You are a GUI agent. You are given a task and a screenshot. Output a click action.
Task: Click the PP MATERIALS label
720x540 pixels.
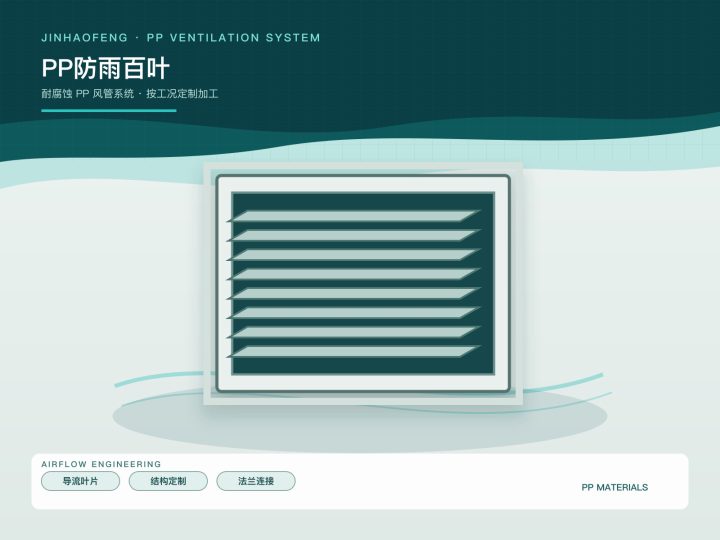614,487
